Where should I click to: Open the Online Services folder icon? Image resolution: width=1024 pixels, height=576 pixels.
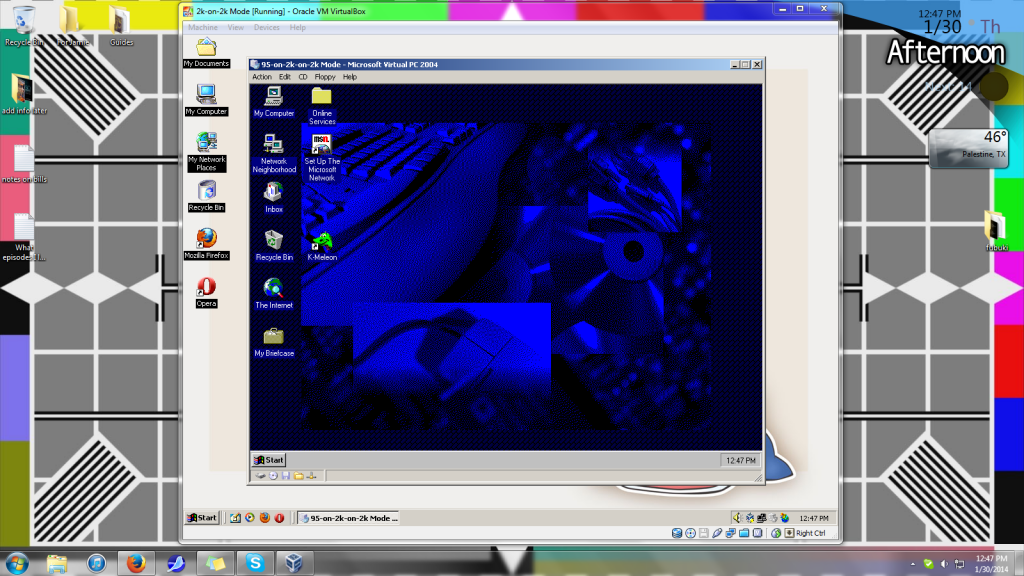[x=321, y=106]
